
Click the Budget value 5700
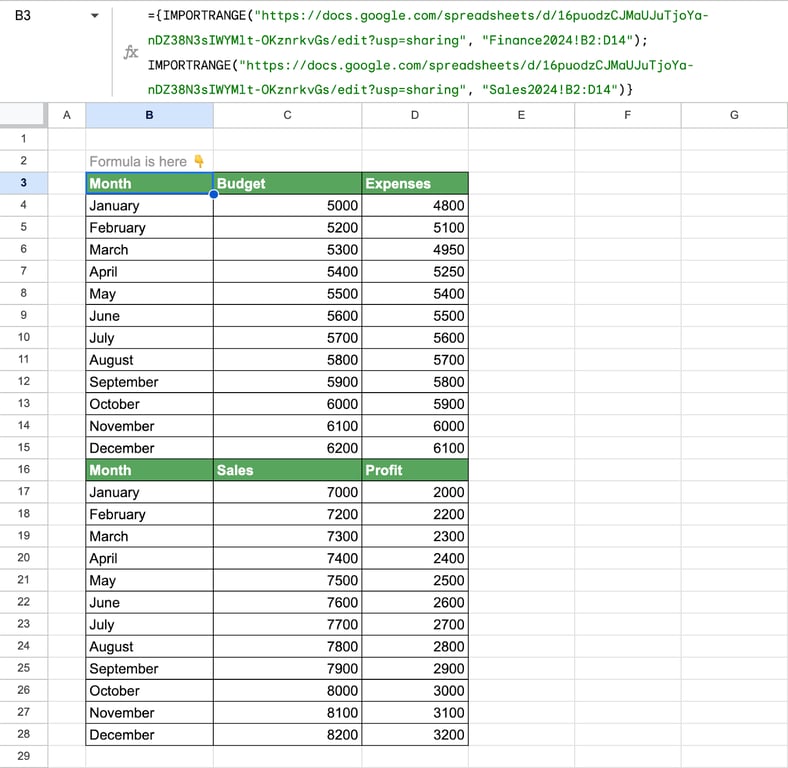click(287, 338)
